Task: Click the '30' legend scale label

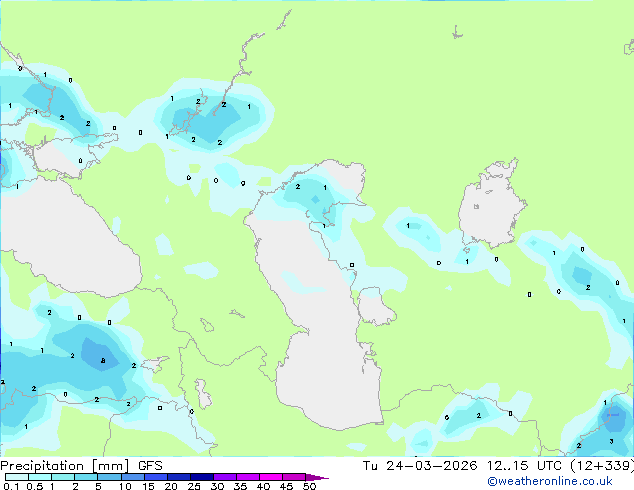Action: point(217,486)
